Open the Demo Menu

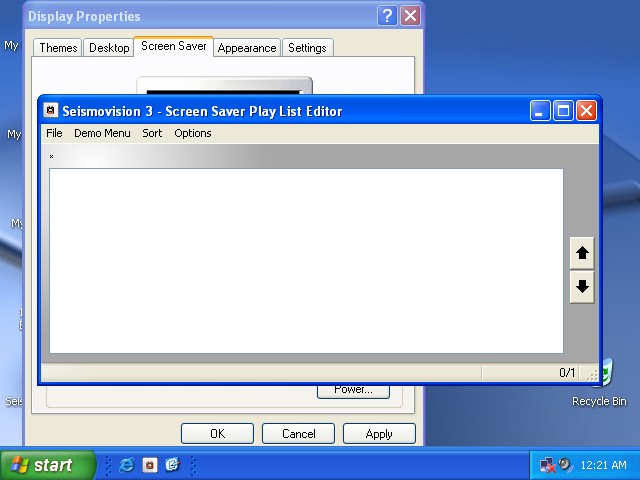coord(102,133)
